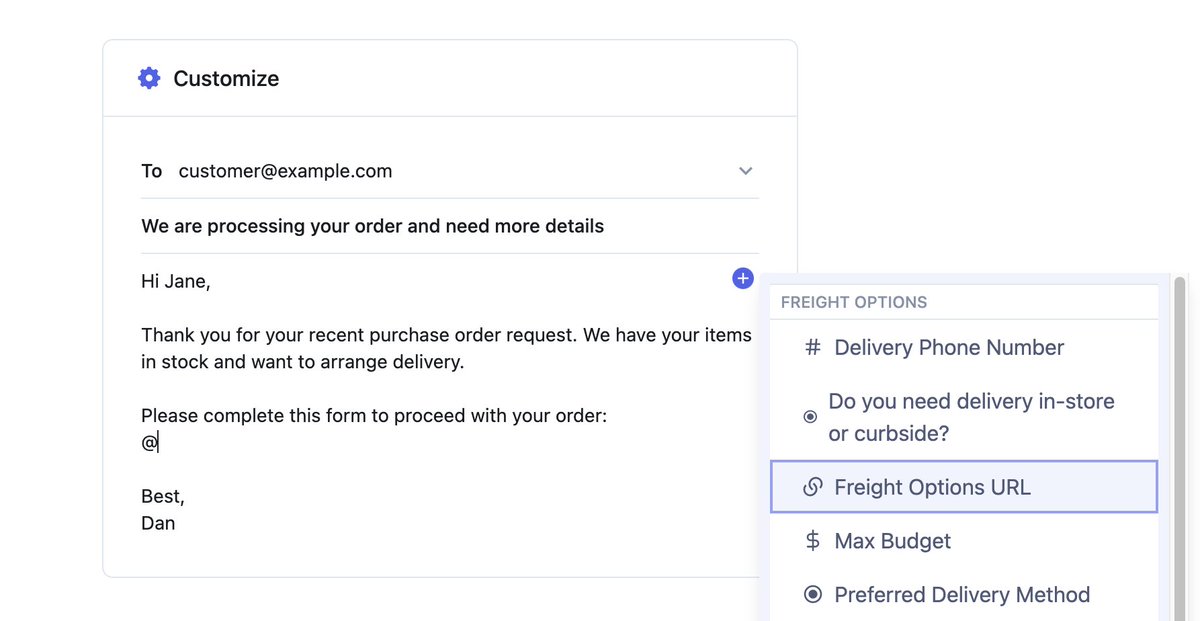Viewport: 1200px width, 621px height.
Task: Choose Preferred Delivery Method option
Action: coord(961,595)
